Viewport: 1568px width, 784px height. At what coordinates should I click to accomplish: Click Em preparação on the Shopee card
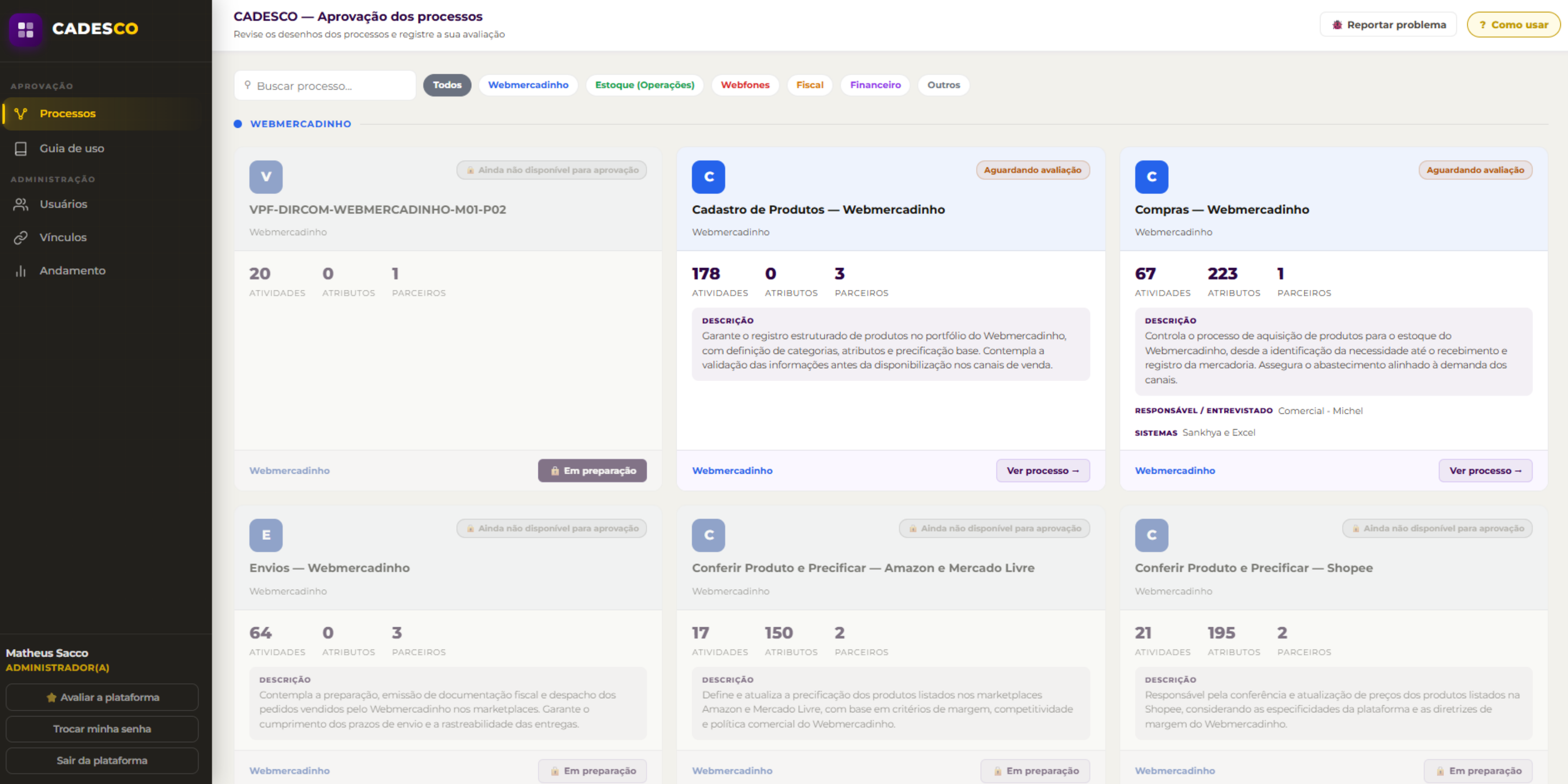pos(1477,771)
